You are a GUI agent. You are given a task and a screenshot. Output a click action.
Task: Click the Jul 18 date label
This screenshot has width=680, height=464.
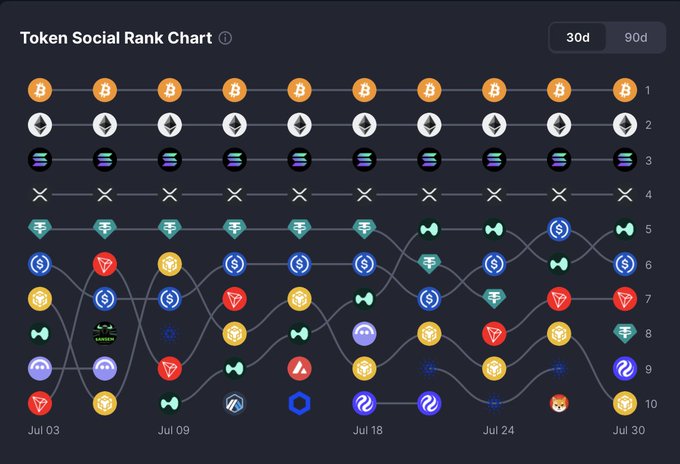click(367, 431)
